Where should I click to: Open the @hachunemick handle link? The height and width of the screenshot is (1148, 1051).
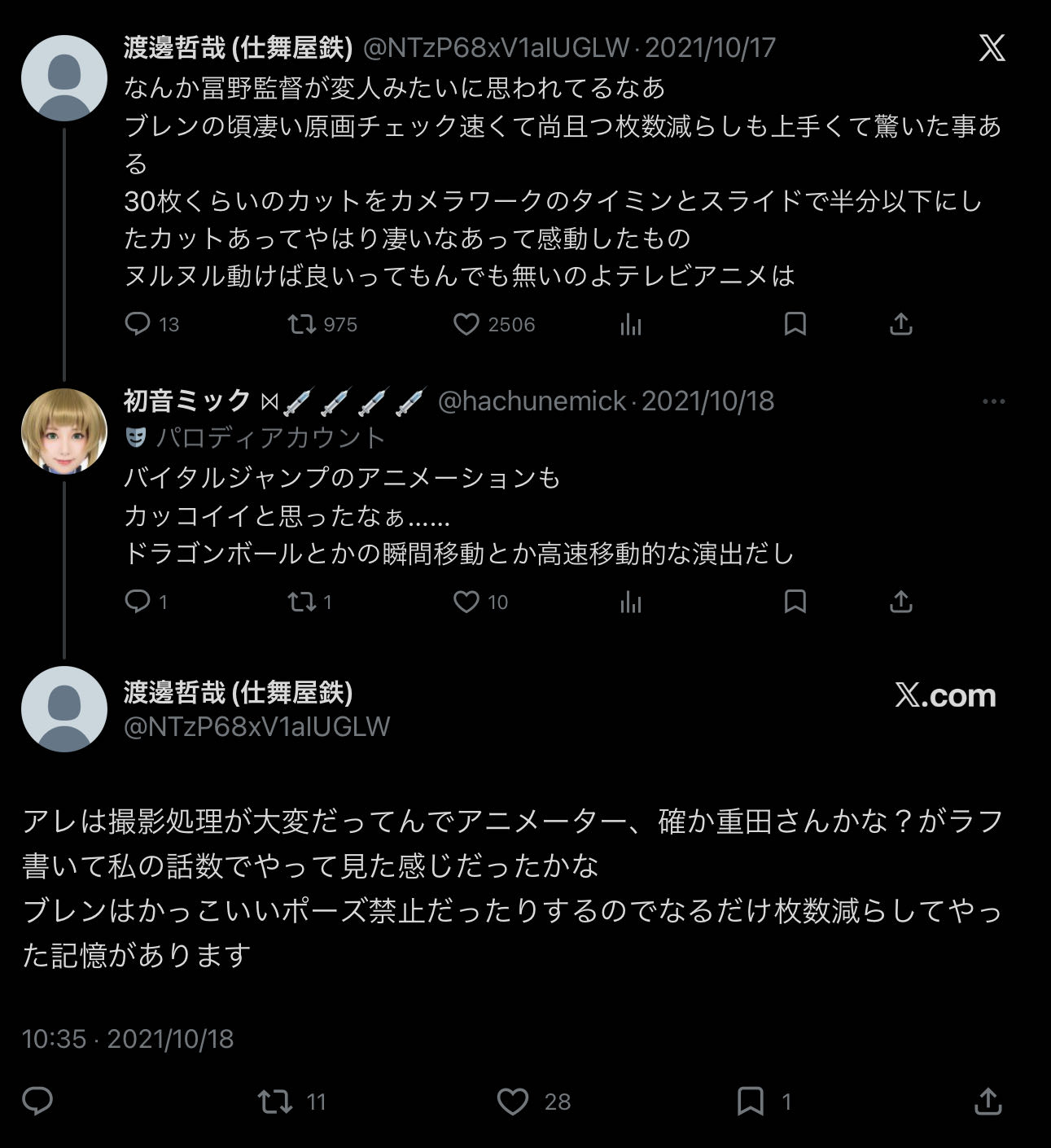click(532, 401)
